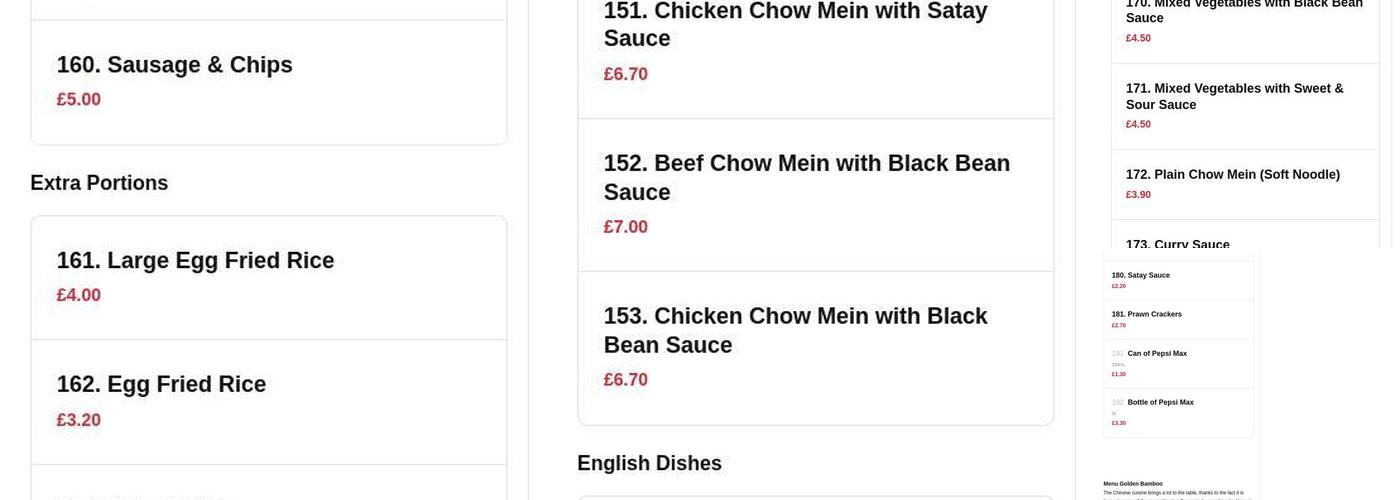Click 170. Mixed Vegetables with Black Bean

point(1244,11)
